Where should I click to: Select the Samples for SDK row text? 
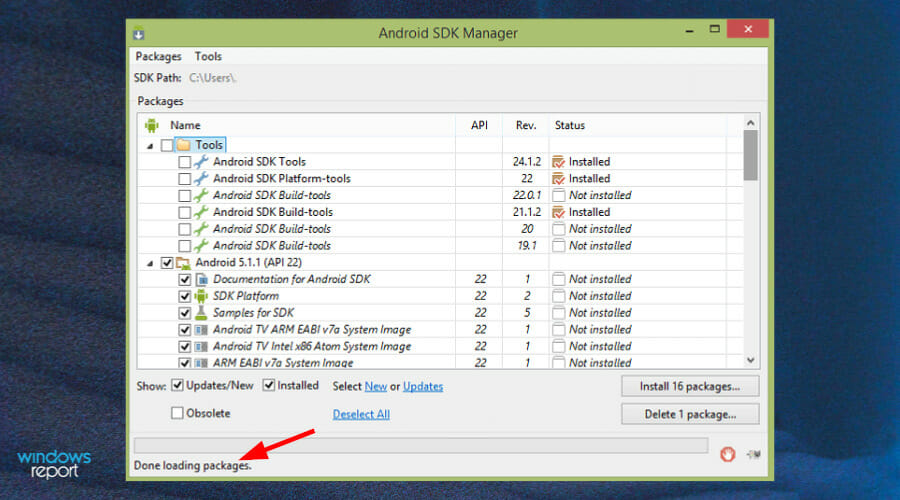253,313
